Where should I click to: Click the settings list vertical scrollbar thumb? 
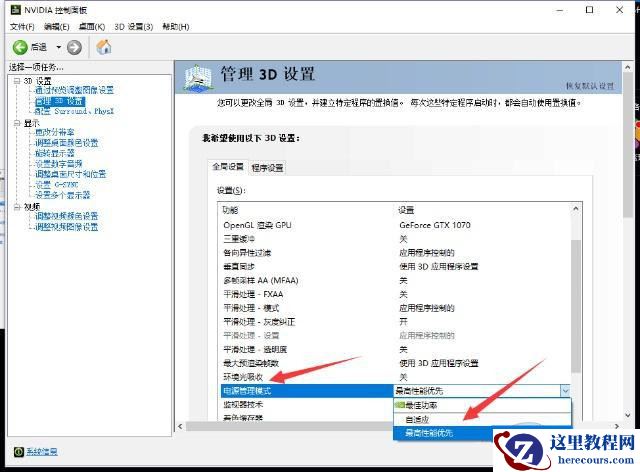click(x=576, y=306)
